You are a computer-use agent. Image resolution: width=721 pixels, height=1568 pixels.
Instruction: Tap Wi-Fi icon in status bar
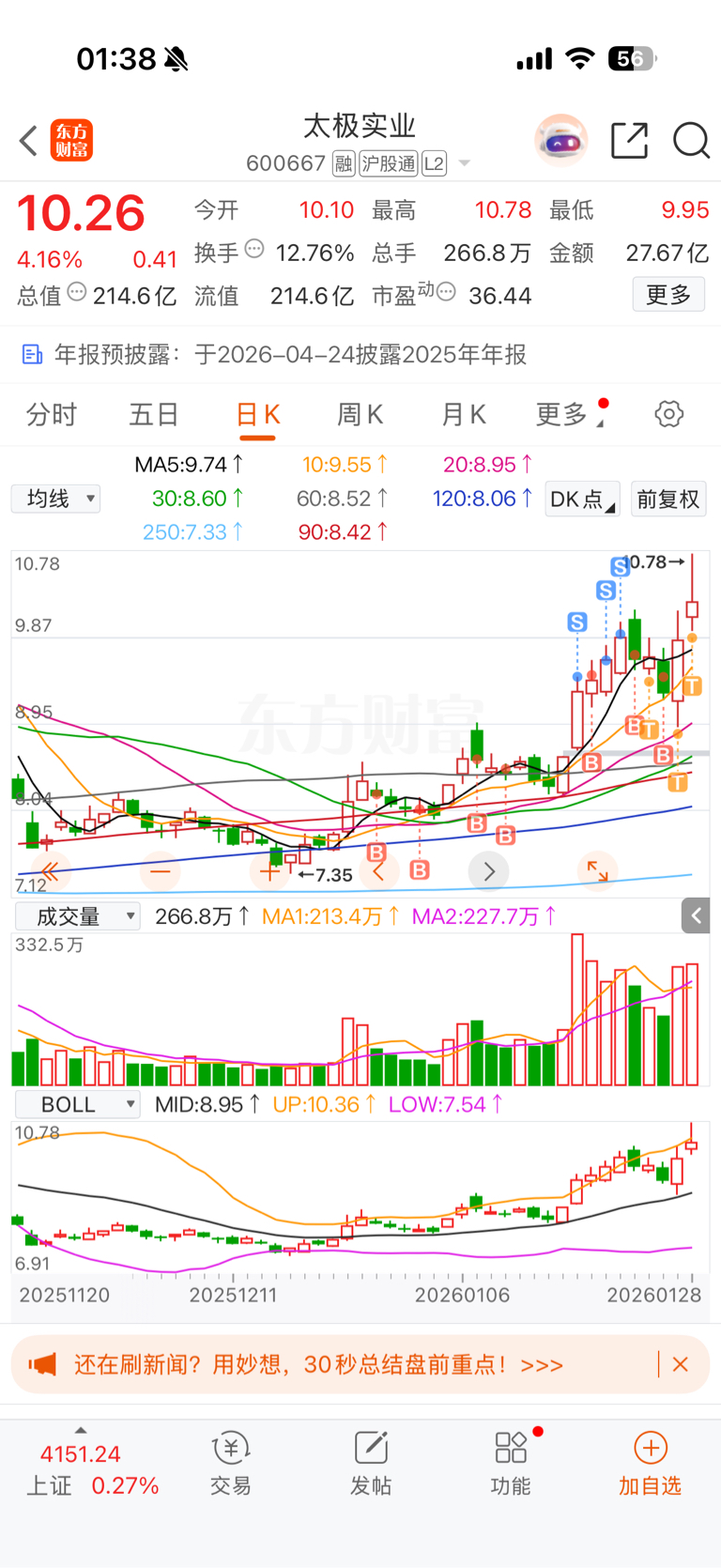click(580, 59)
